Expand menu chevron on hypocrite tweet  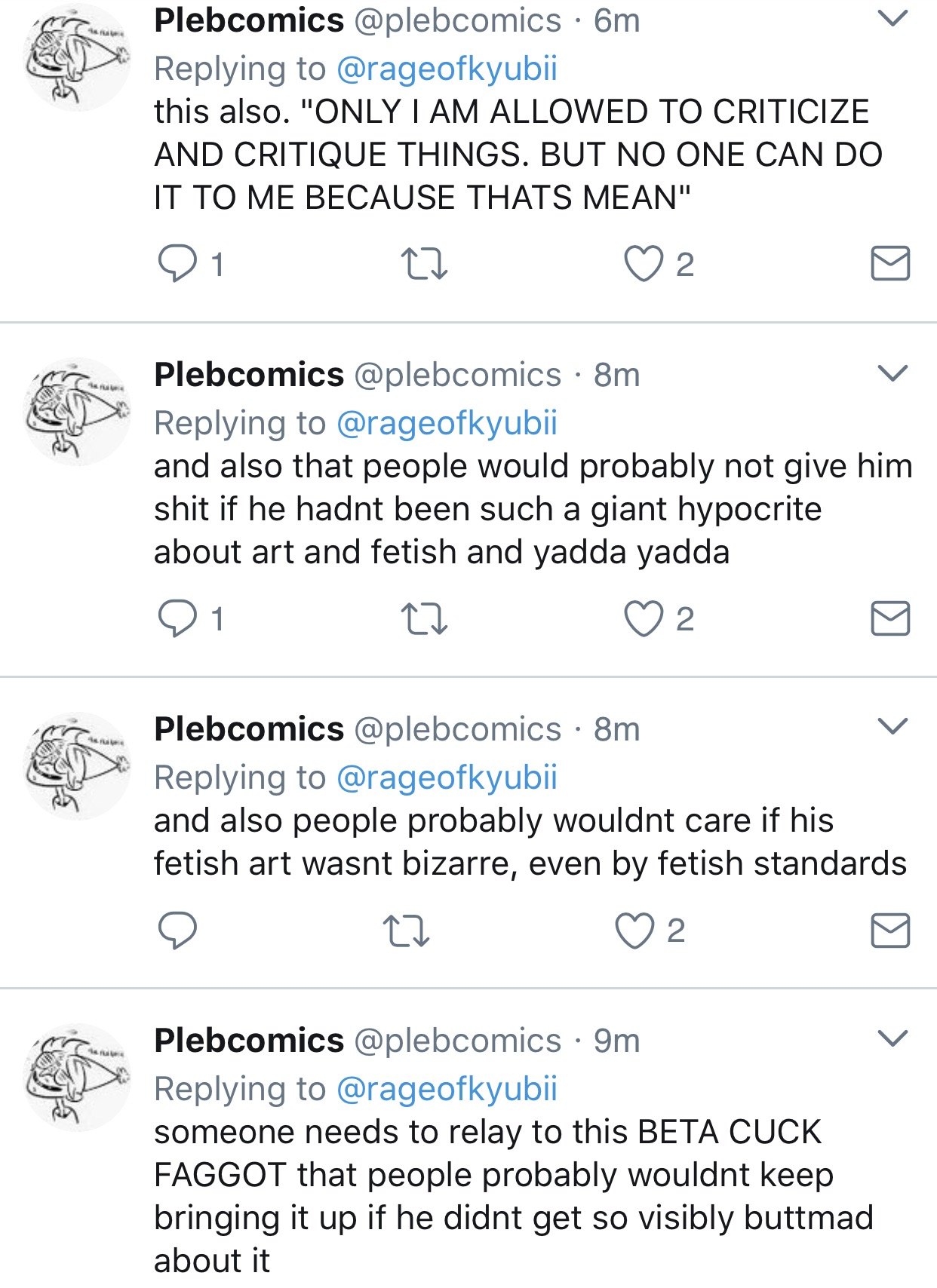893,373
